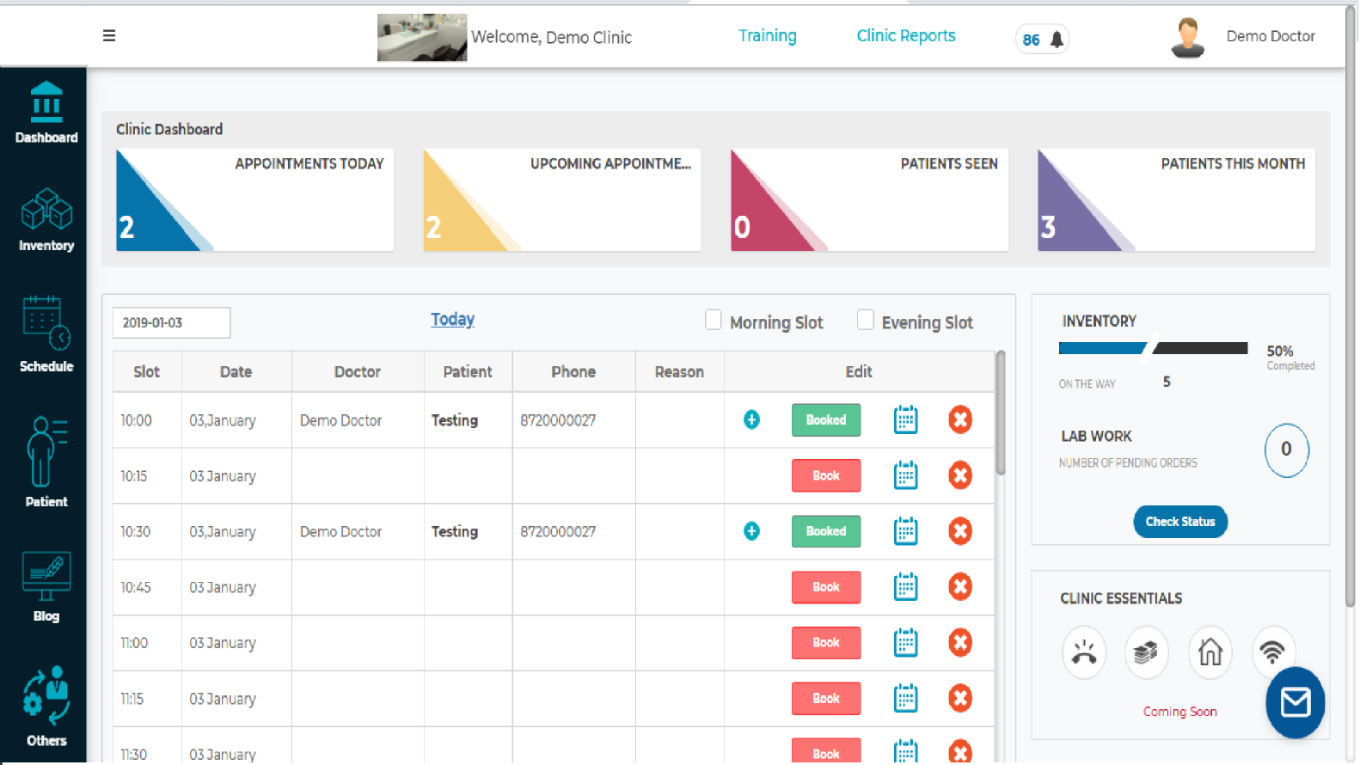Open Clinic Reports in top navigation
This screenshot has height=765, width=1360.
click(905, 36)
